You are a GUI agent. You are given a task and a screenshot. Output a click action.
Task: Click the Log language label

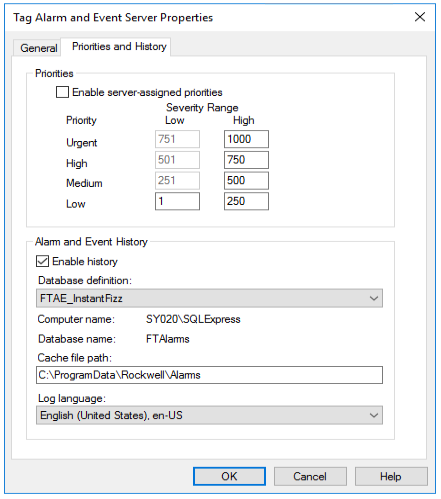tap(72, 398)
